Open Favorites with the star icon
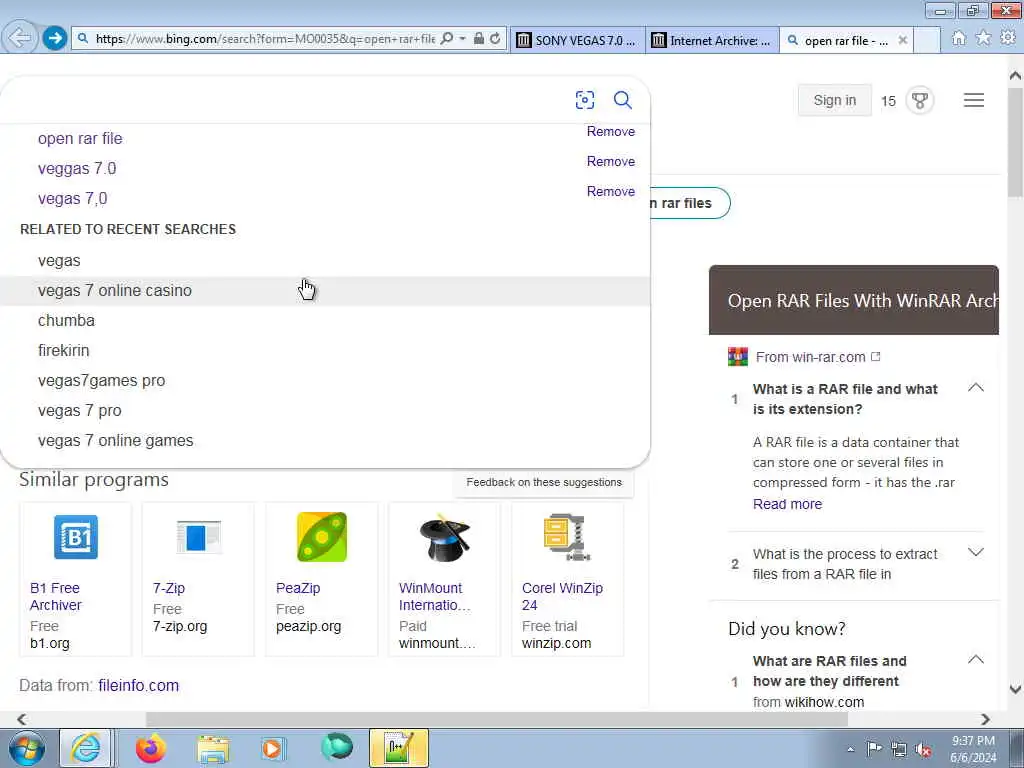The width and height of the screenshot is (1024, 768). tap(983, 39)
